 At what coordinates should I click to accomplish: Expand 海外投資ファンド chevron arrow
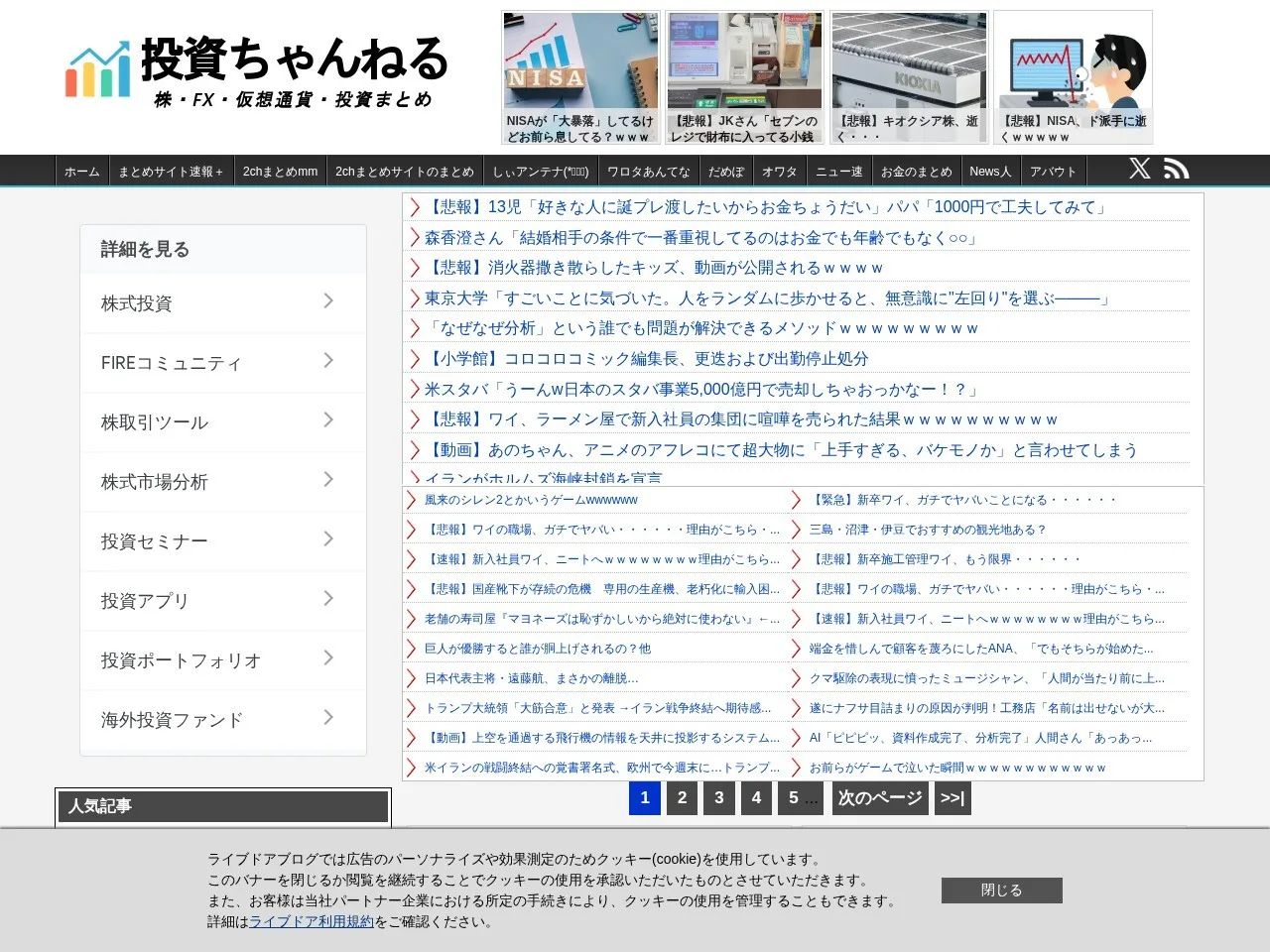click(x=328, y=717)
